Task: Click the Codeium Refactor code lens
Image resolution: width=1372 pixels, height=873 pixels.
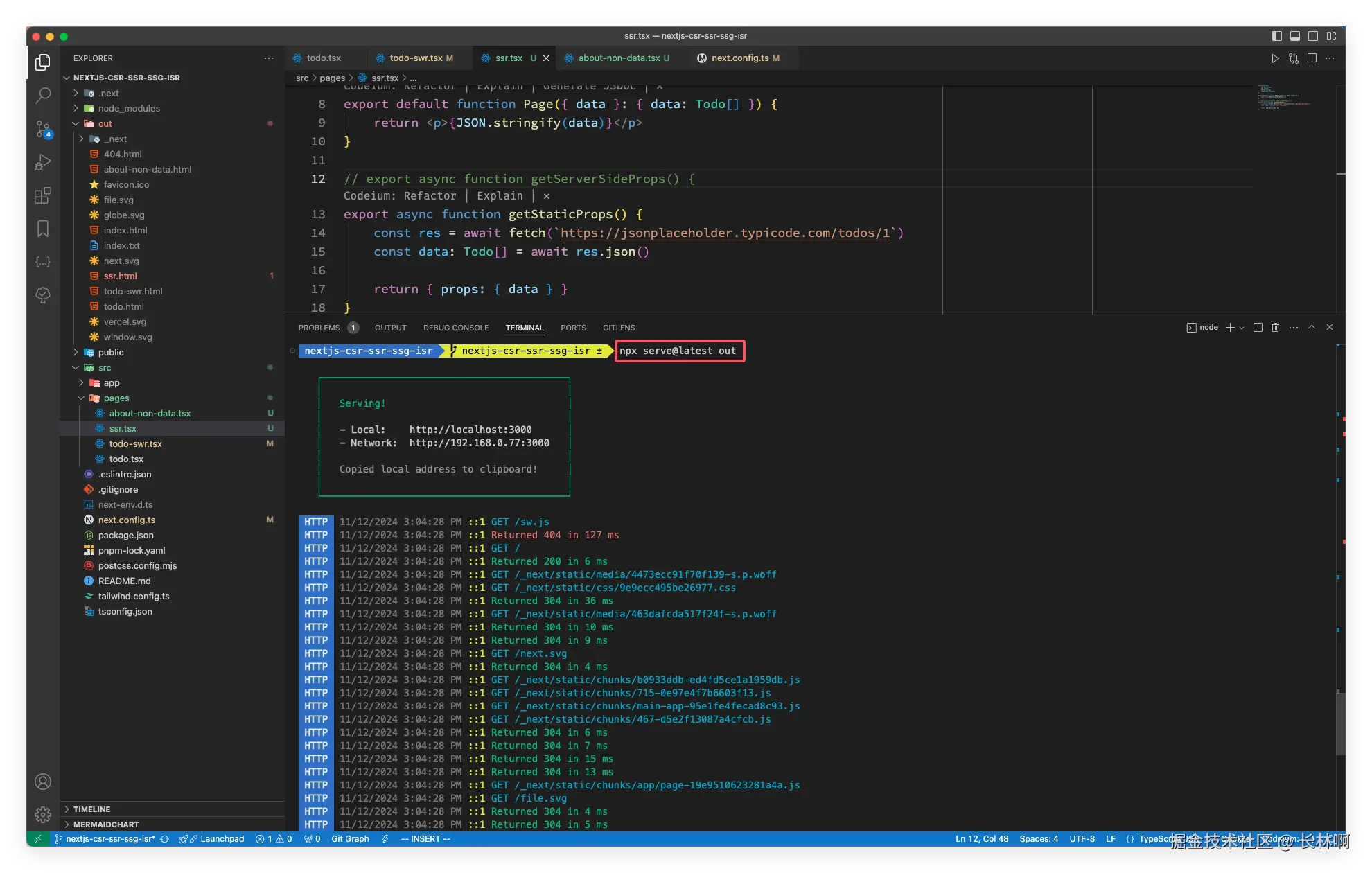Action: pyautogui.click(x=430, y=196)
